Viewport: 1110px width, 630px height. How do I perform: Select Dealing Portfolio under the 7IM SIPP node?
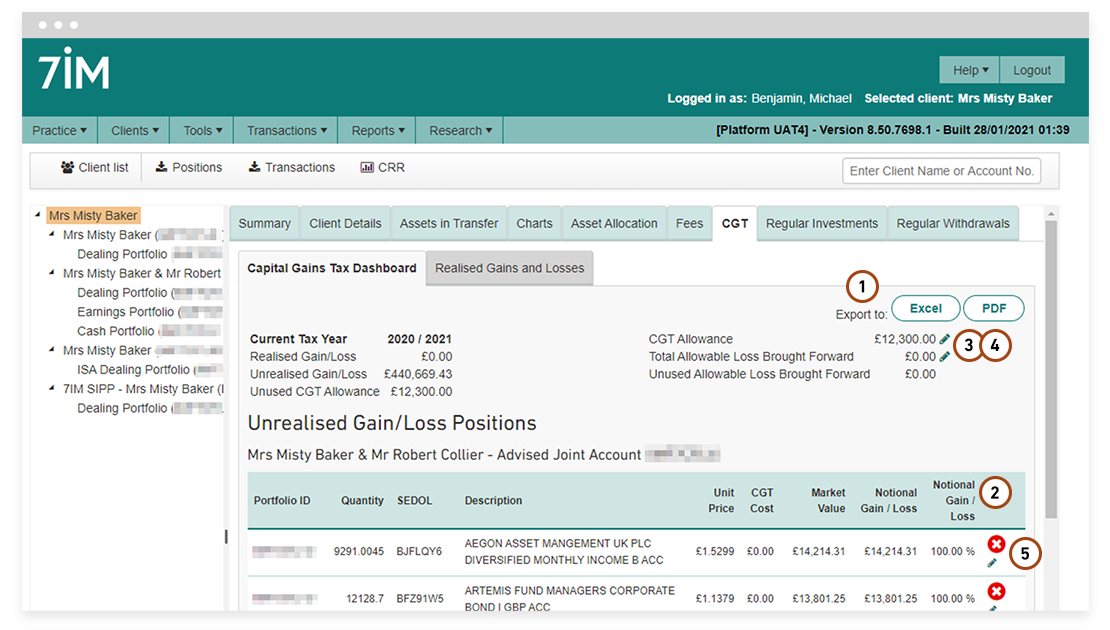click(x=122, y=408)
